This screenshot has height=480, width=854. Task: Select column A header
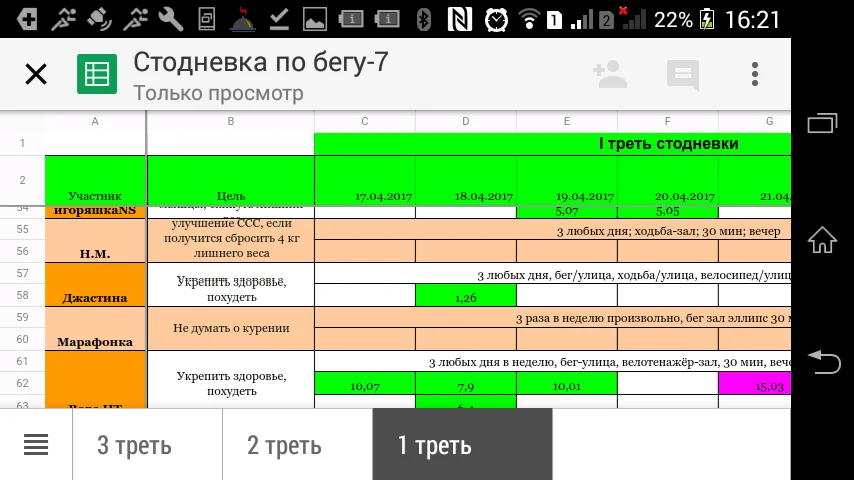pos(95,121)
